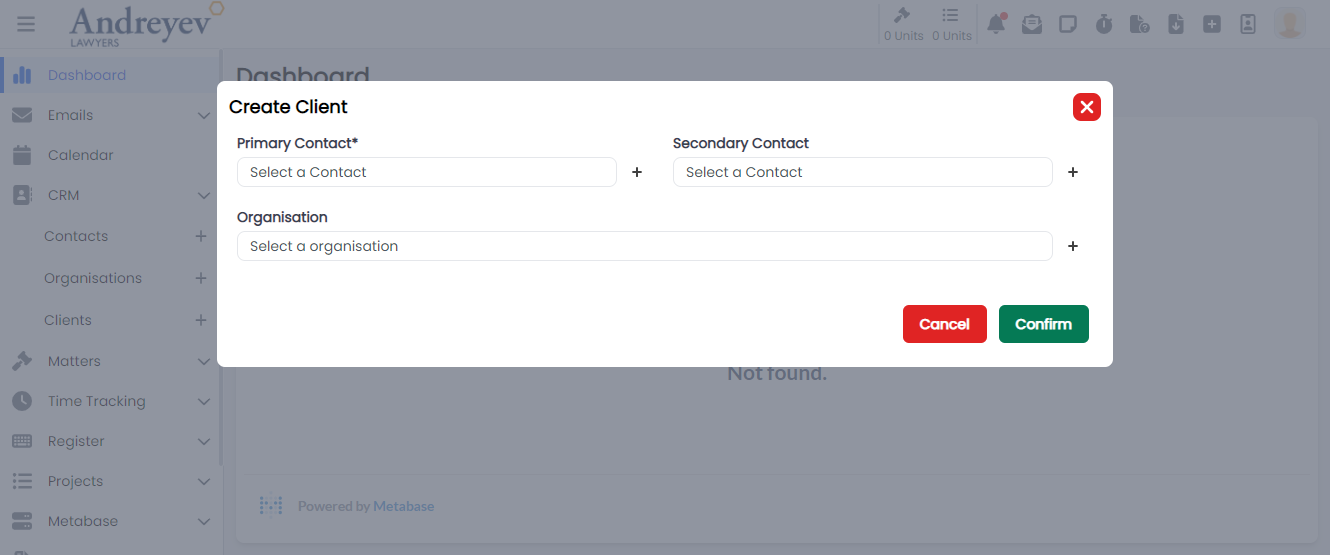This screenshot has width=1330, height=555.
Task: Close the Create Client dialog with the red X
Action: click(1087, 107)
